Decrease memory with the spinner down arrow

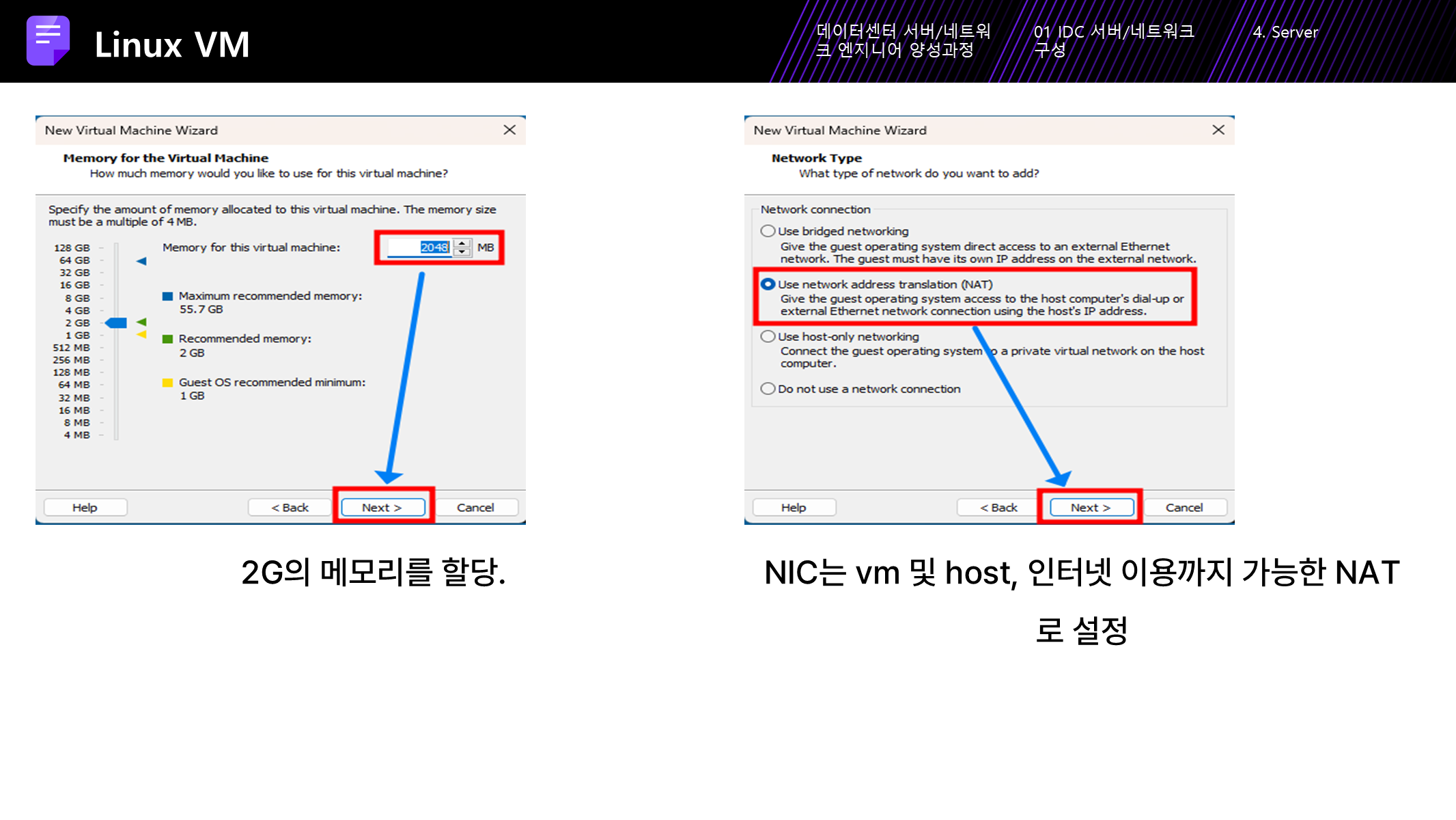pos(462,251)
